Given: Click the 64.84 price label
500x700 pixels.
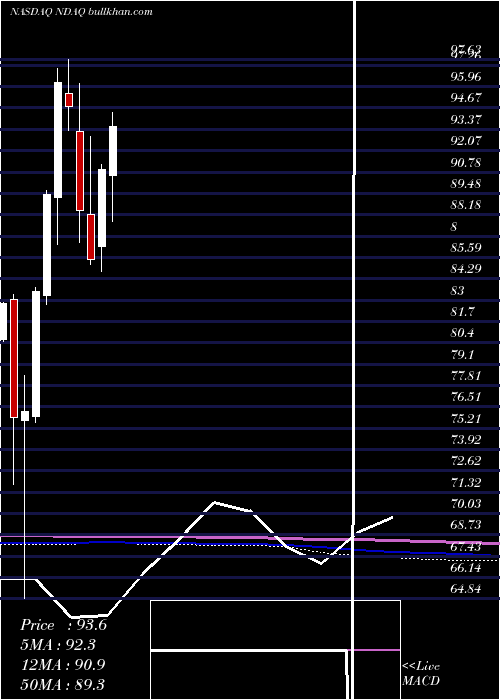Looking at the screenshot, I should [x=466, y=589].
